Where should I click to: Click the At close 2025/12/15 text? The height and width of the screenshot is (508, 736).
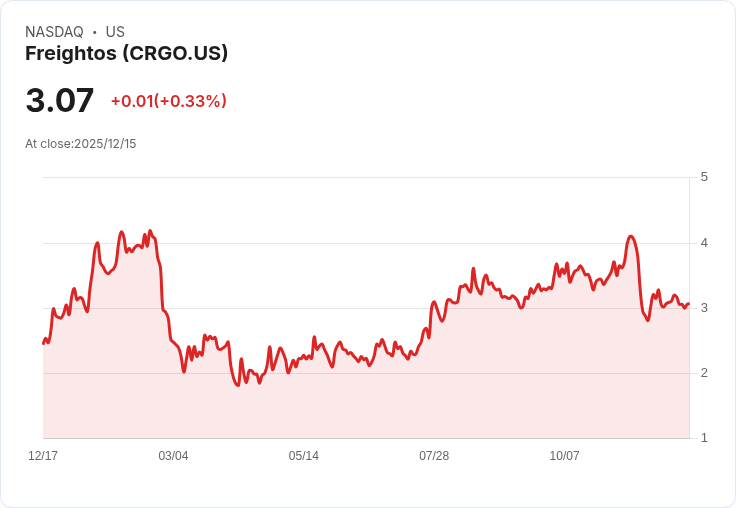(x=80, y=144)
